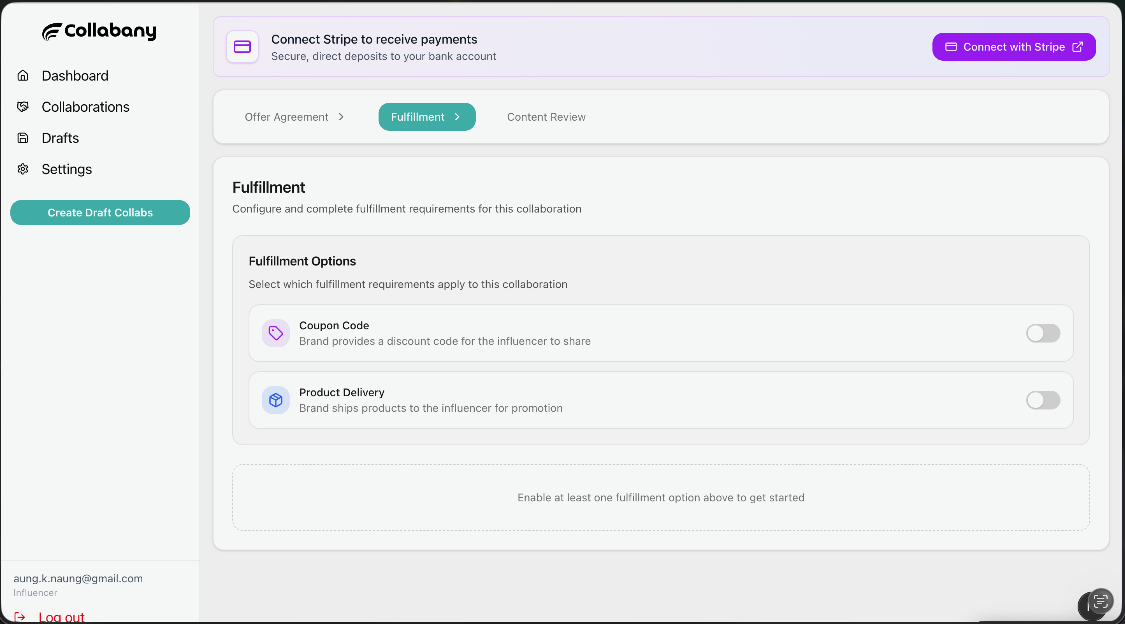Click the Dashboard home icon
This screenshot has height=624, width=1125.
click(x=23, y=75)
